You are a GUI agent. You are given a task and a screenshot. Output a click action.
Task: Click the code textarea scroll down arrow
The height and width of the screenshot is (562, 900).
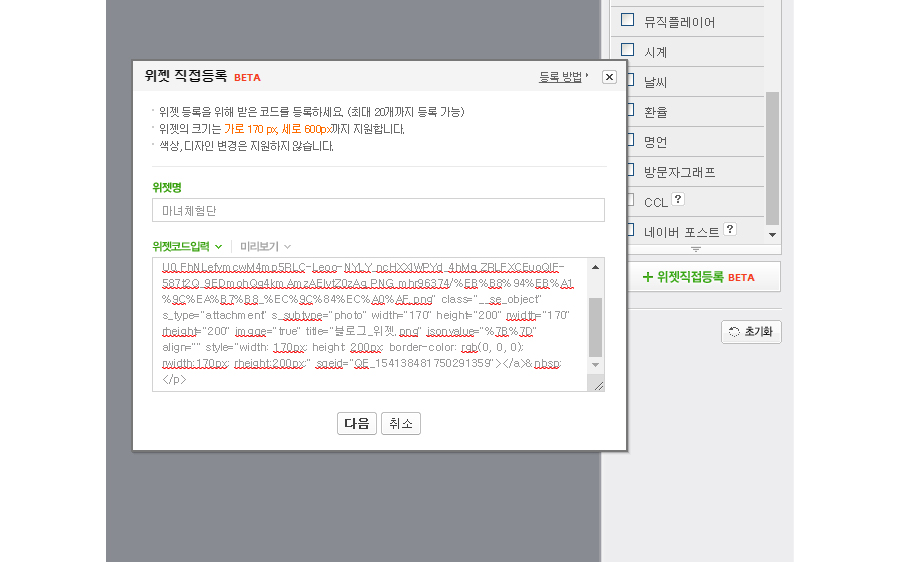[595, 365]
